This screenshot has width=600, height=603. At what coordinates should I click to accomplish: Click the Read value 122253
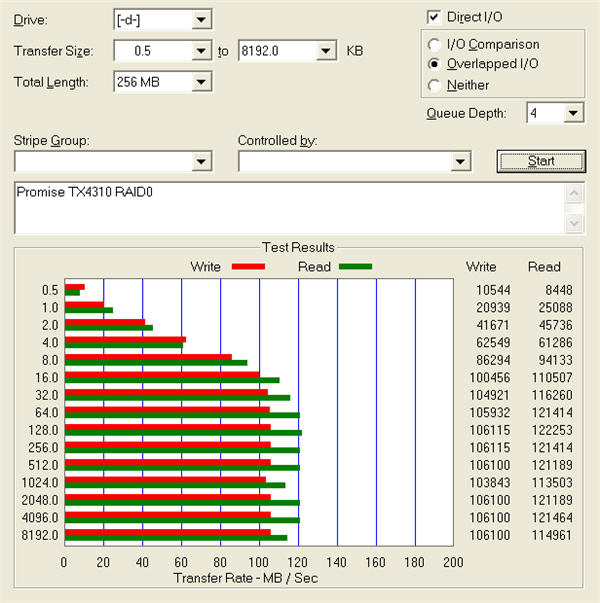point(552,430)
